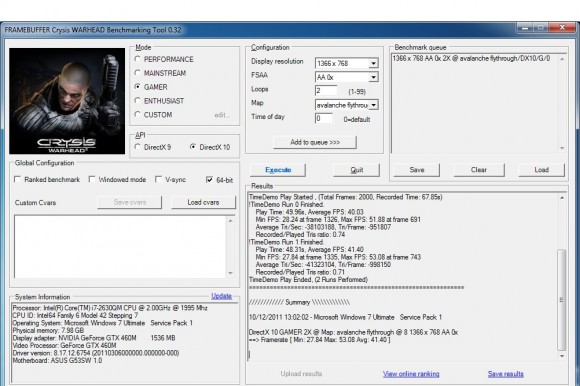Enable the Ranked benchmark checkbox
This screenshot has width=580, height=386.
click(x=17, y=180)
